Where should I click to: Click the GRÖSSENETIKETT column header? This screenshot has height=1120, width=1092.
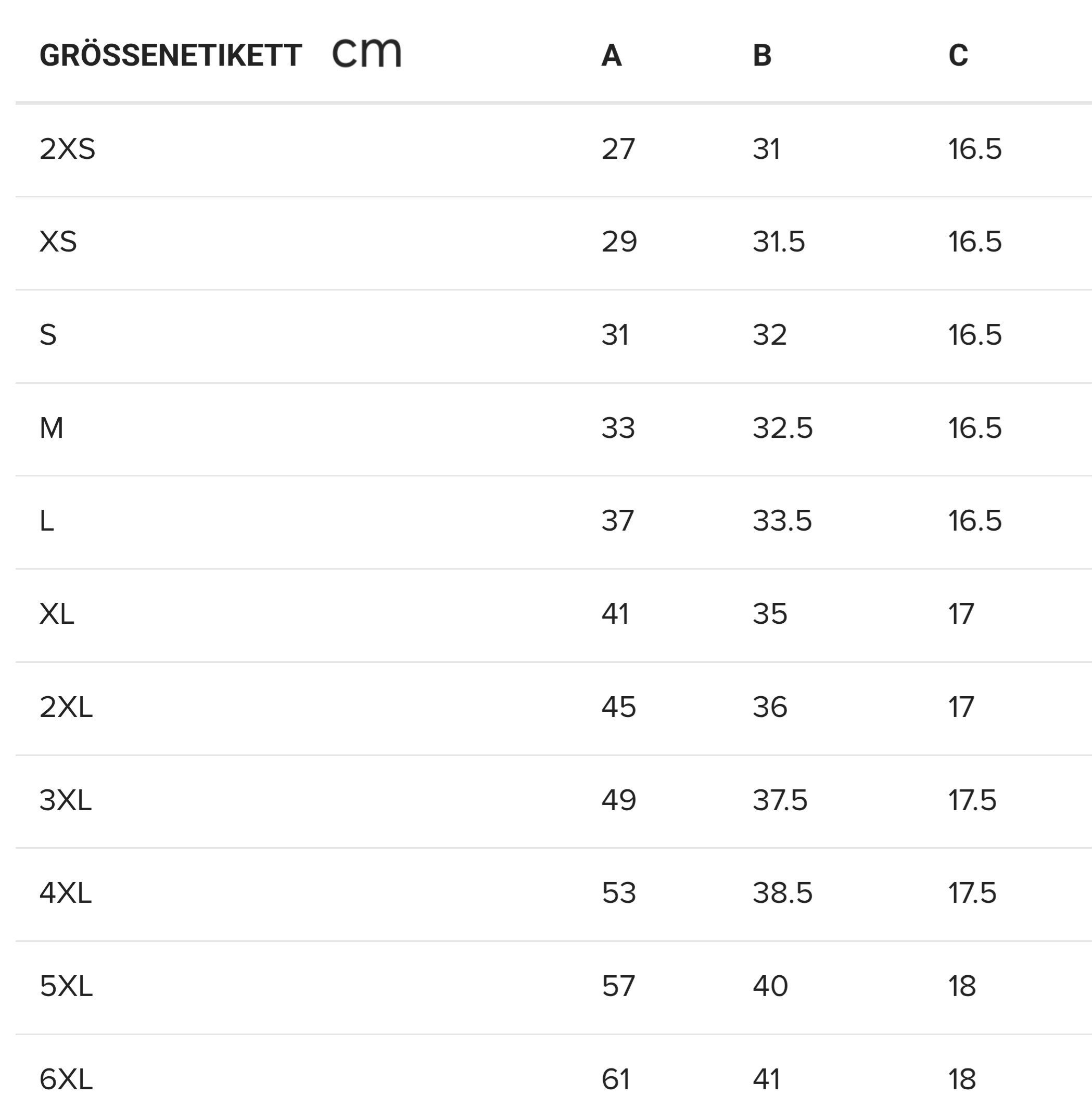(170, 56)
